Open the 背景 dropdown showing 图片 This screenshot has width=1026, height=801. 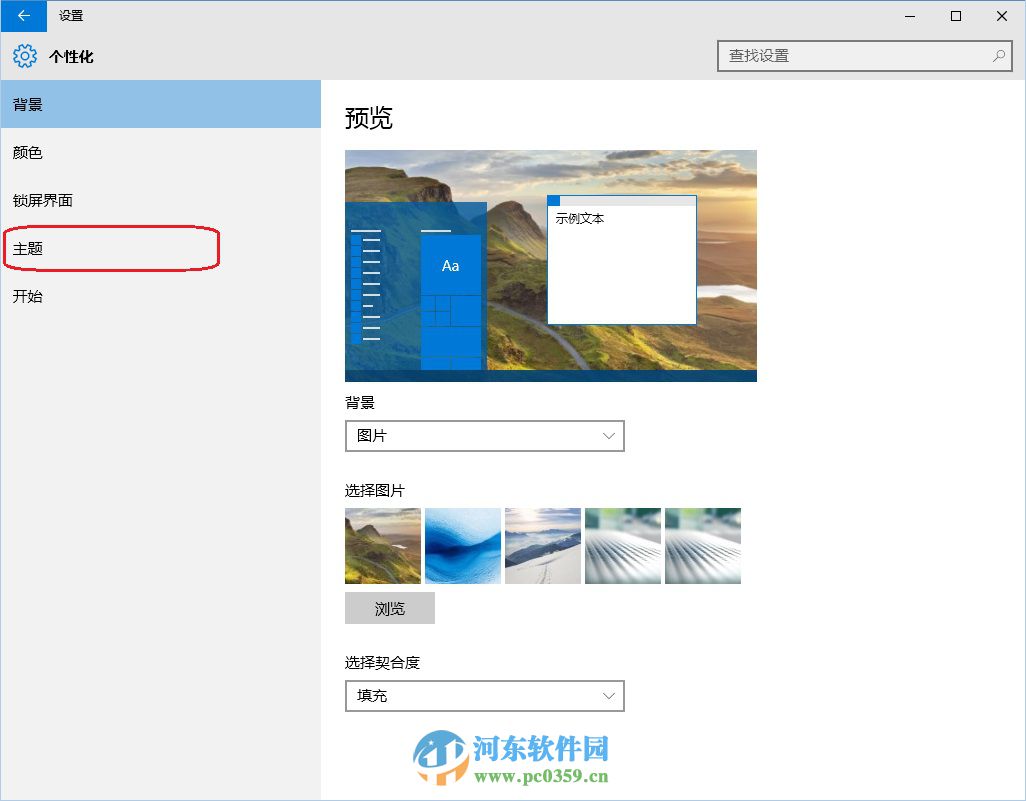click(x=484, y=436)
